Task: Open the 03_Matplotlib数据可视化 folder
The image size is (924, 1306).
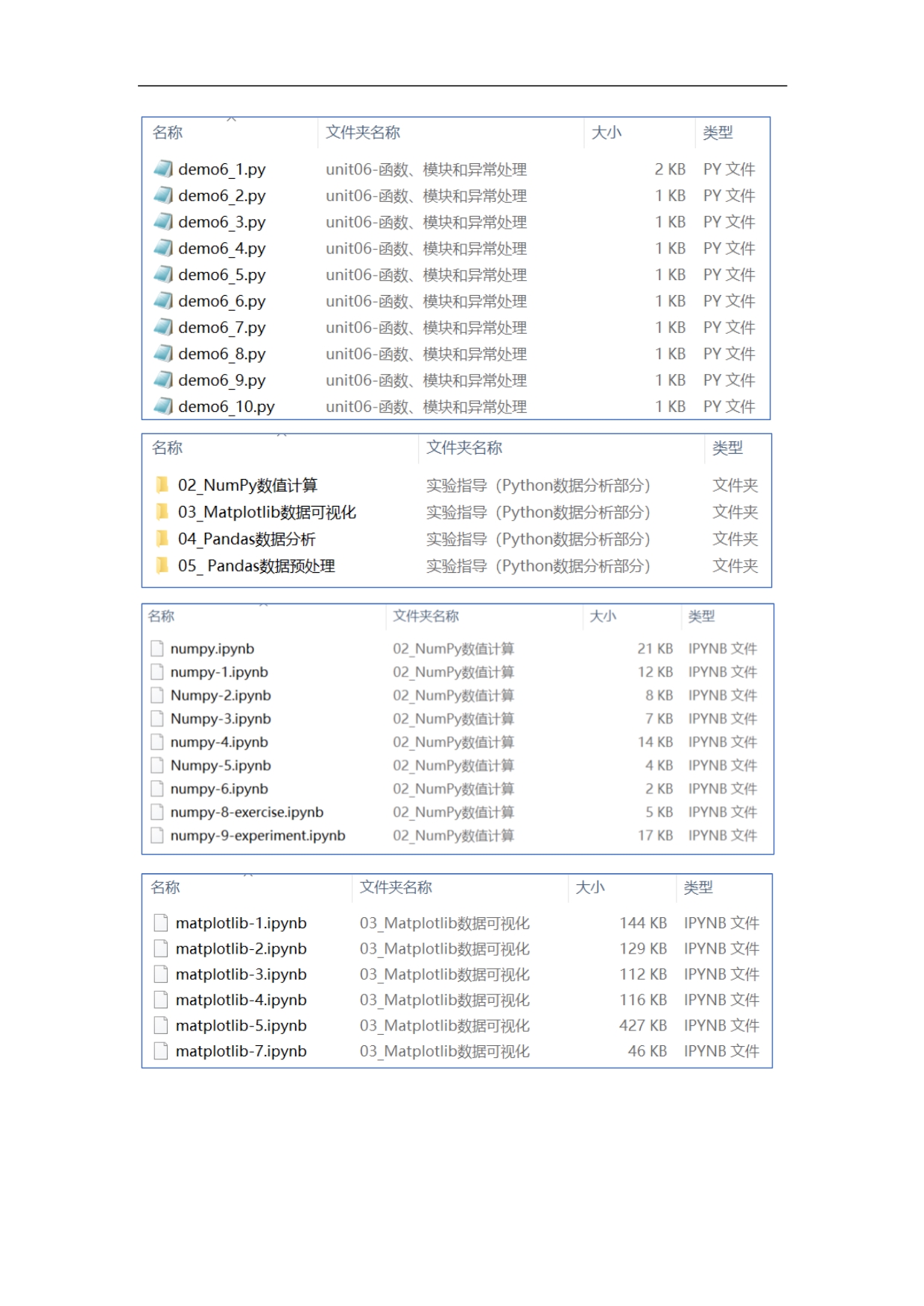Action: click(x=266, y=513)
